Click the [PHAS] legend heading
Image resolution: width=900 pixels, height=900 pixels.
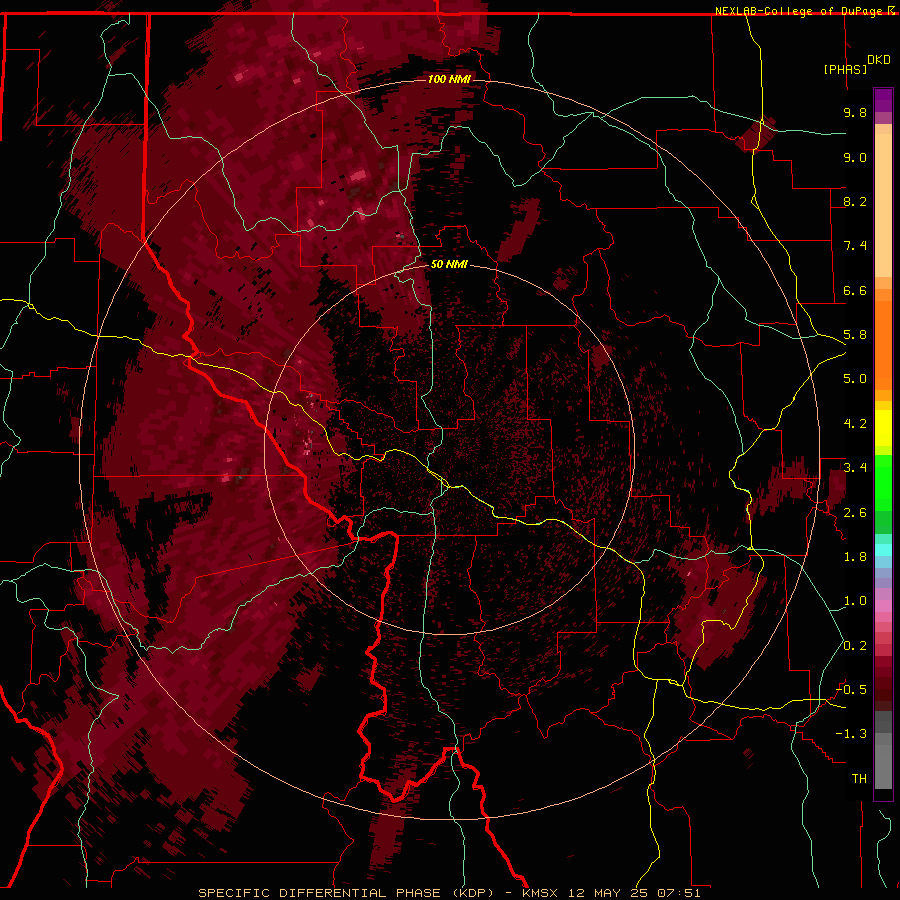845,69
